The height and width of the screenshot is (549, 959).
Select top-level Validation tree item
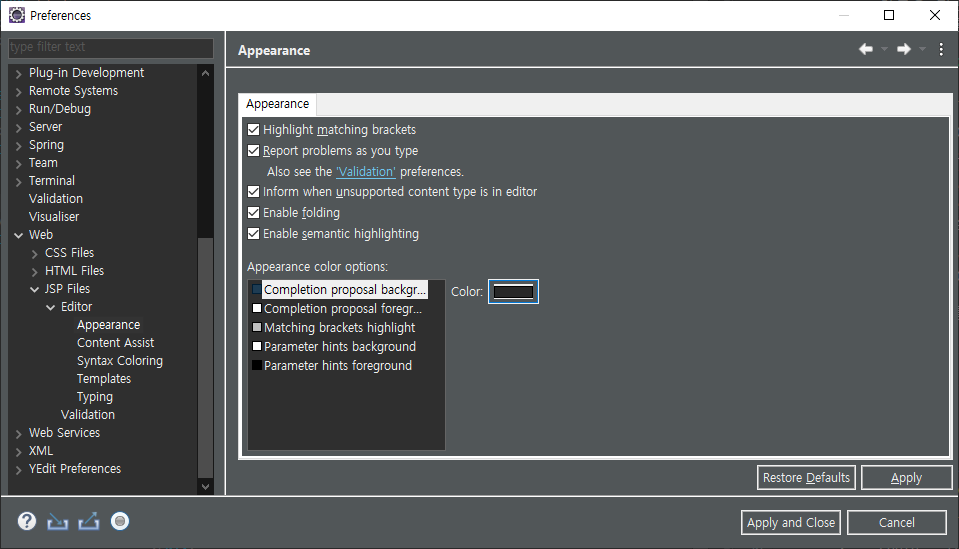pos(56,199)
